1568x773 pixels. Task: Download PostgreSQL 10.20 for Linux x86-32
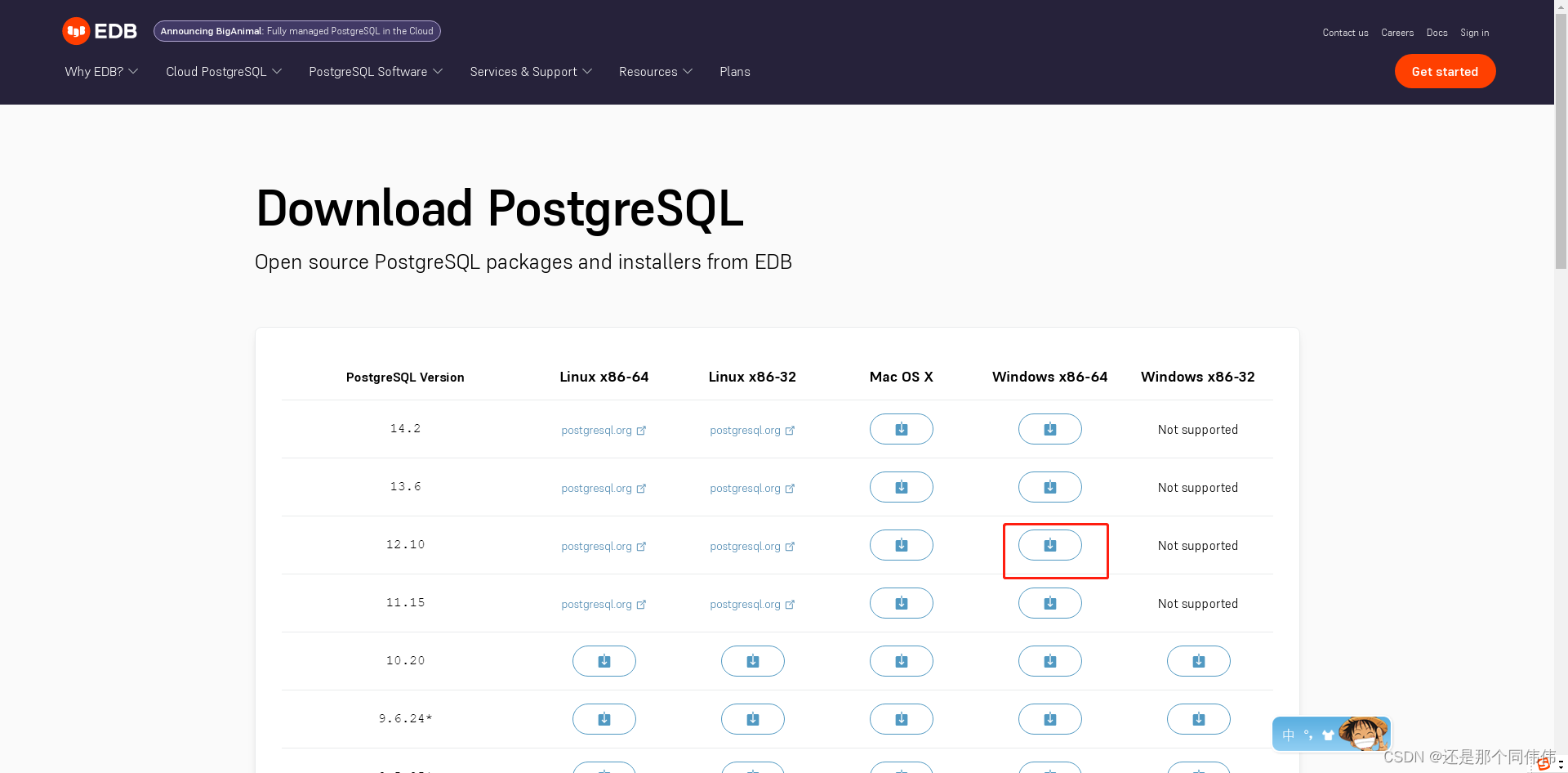752,661
